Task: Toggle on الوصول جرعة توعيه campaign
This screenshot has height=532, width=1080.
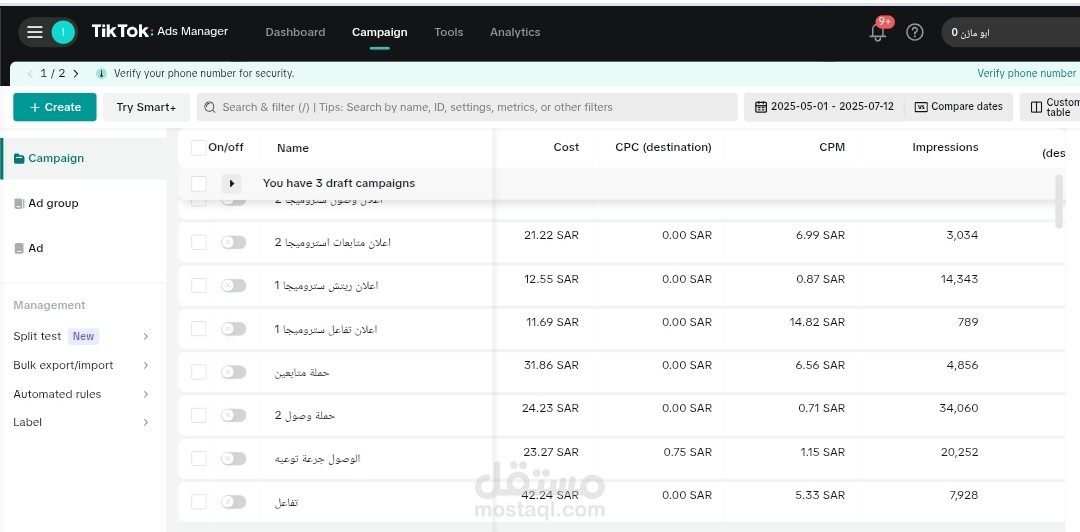Action: (x=233, y=459)
